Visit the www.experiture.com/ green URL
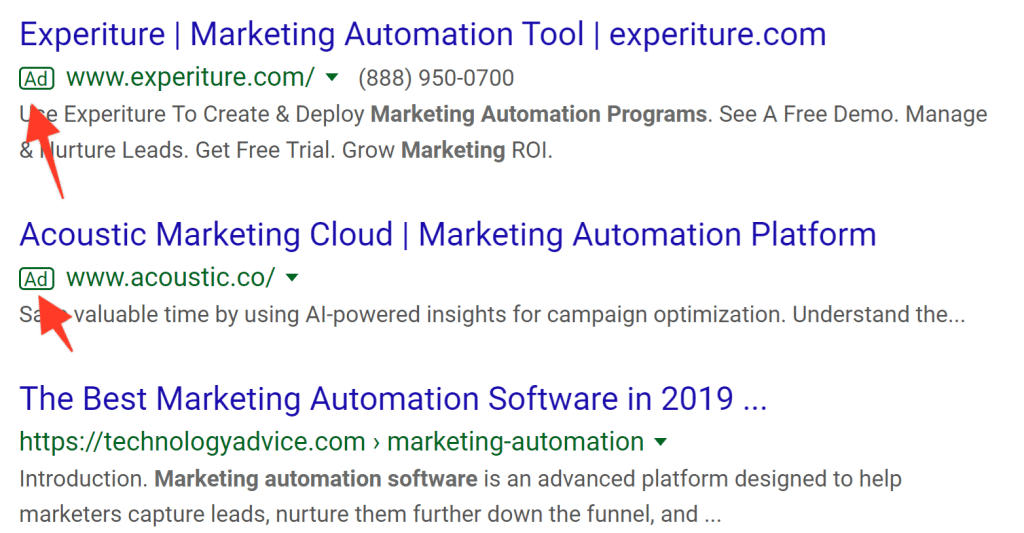Image resolution: width=1024 pixels, height=533 pixels. [x=191, y=78]
